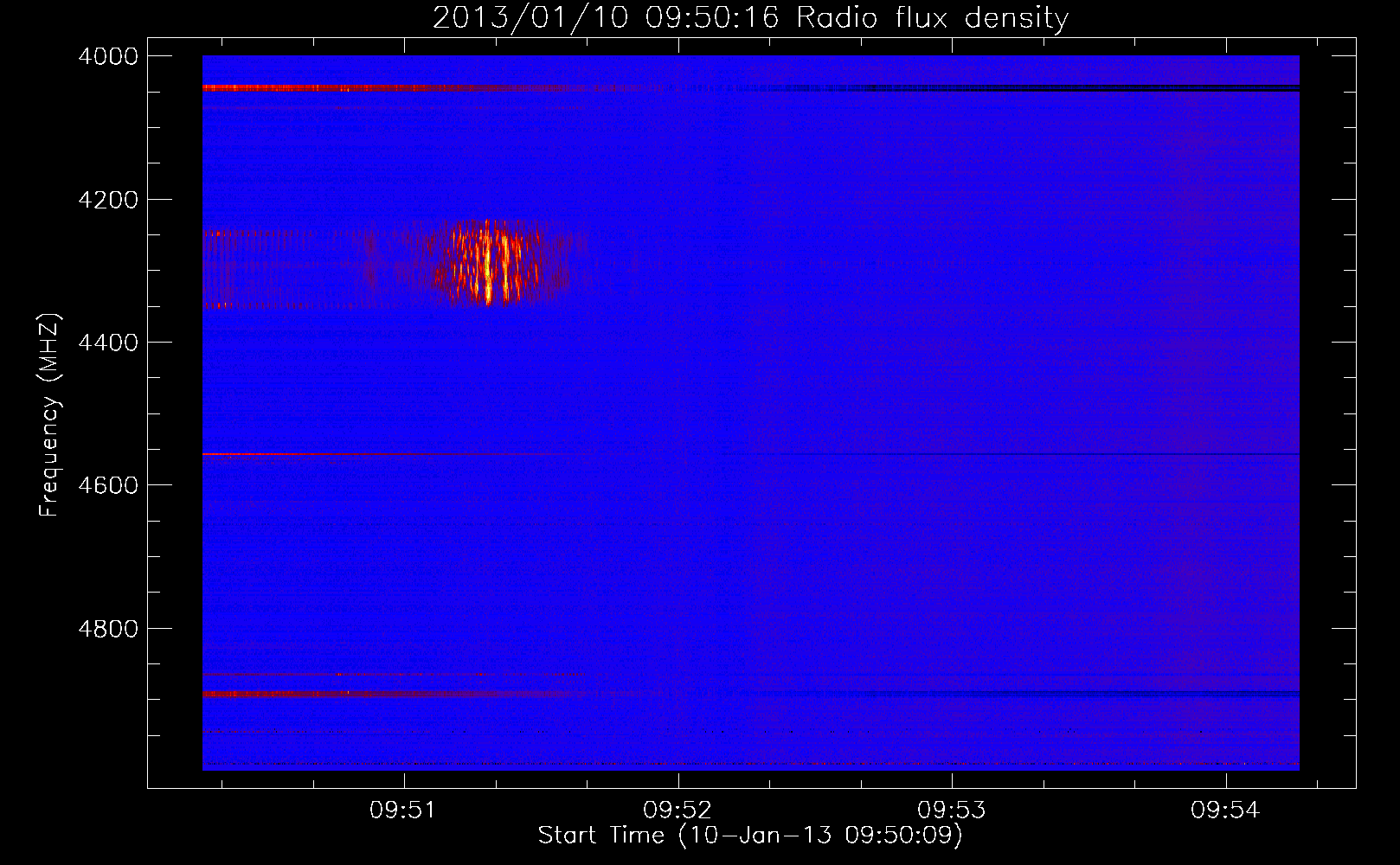The image size is (1400, 865).
Task: Click the 4600 frequency tick label
Action: 108,485
